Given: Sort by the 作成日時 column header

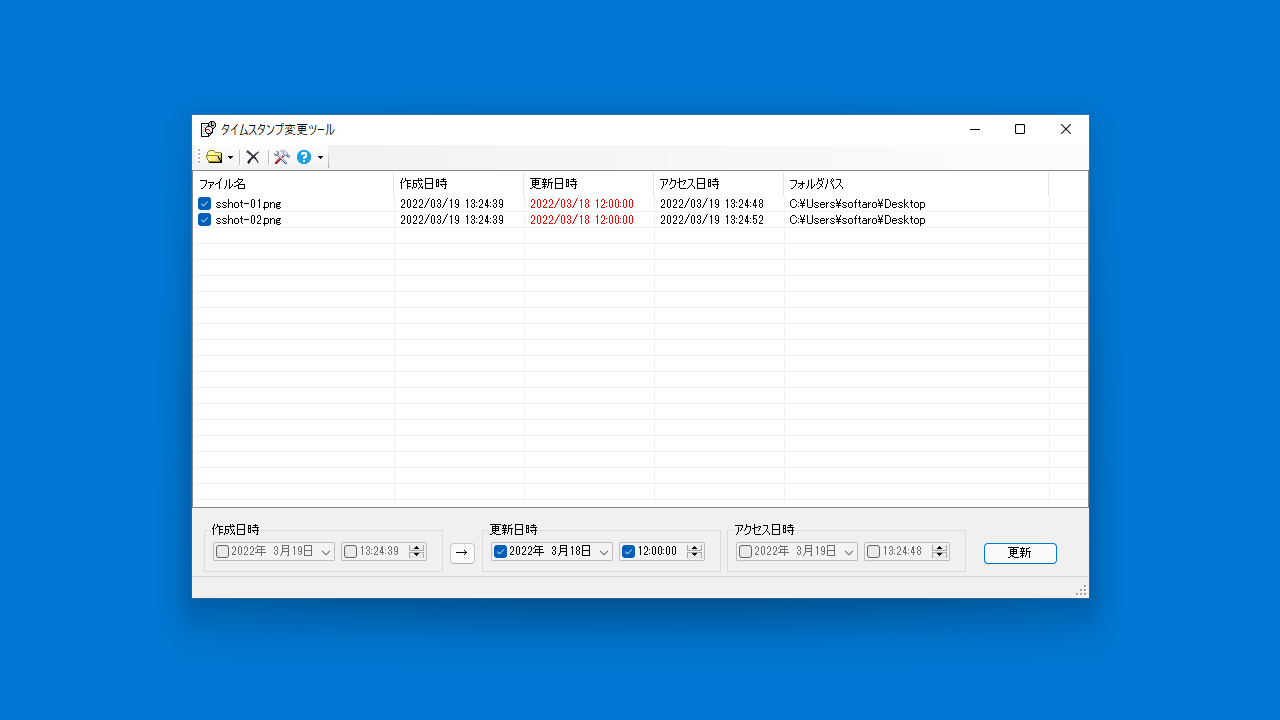Looking at the screenshot, I should 459,184.
